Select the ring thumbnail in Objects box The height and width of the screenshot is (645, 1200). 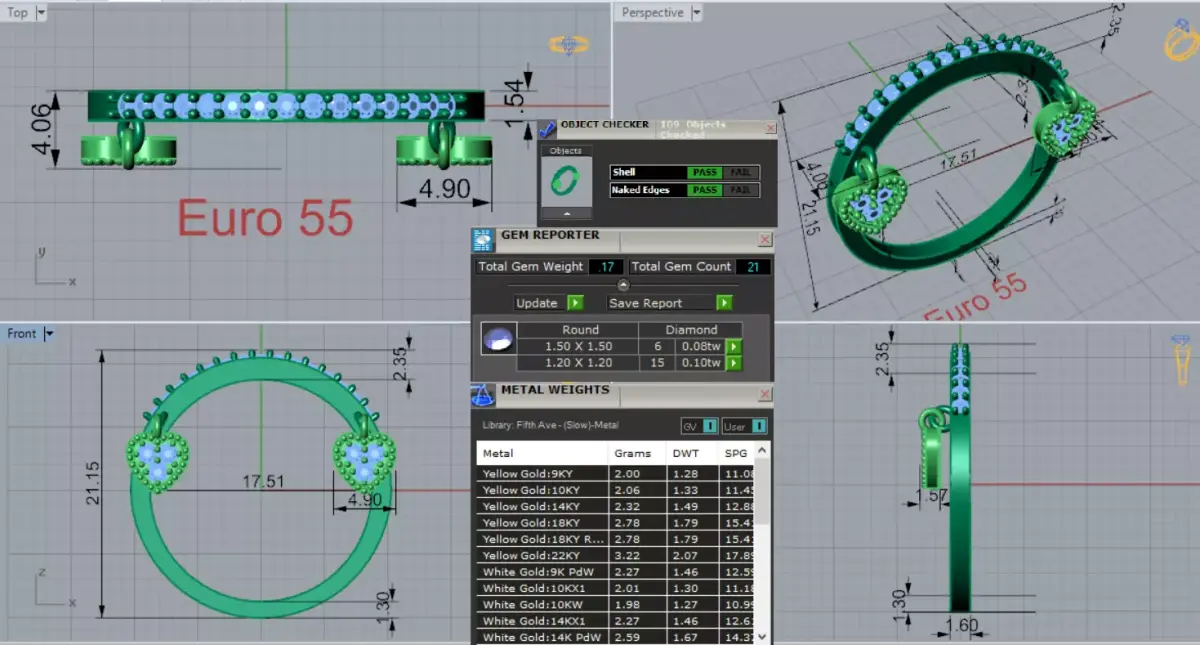pyautogui.click(x=565, y=181)
